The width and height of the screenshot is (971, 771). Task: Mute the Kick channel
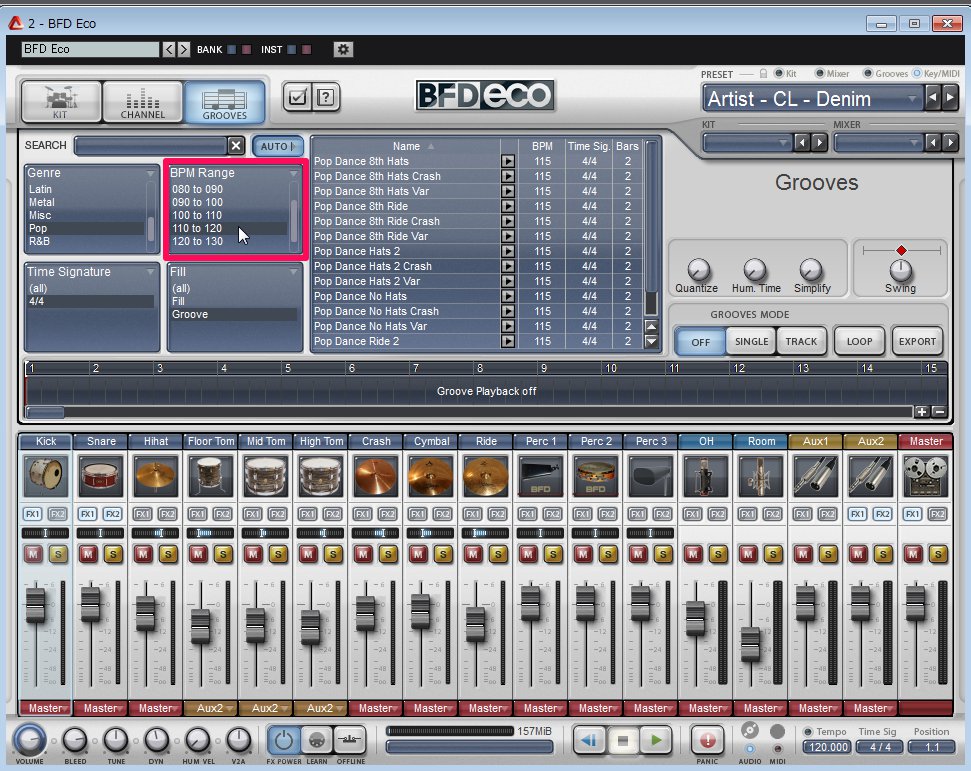(x=33, y=554)
